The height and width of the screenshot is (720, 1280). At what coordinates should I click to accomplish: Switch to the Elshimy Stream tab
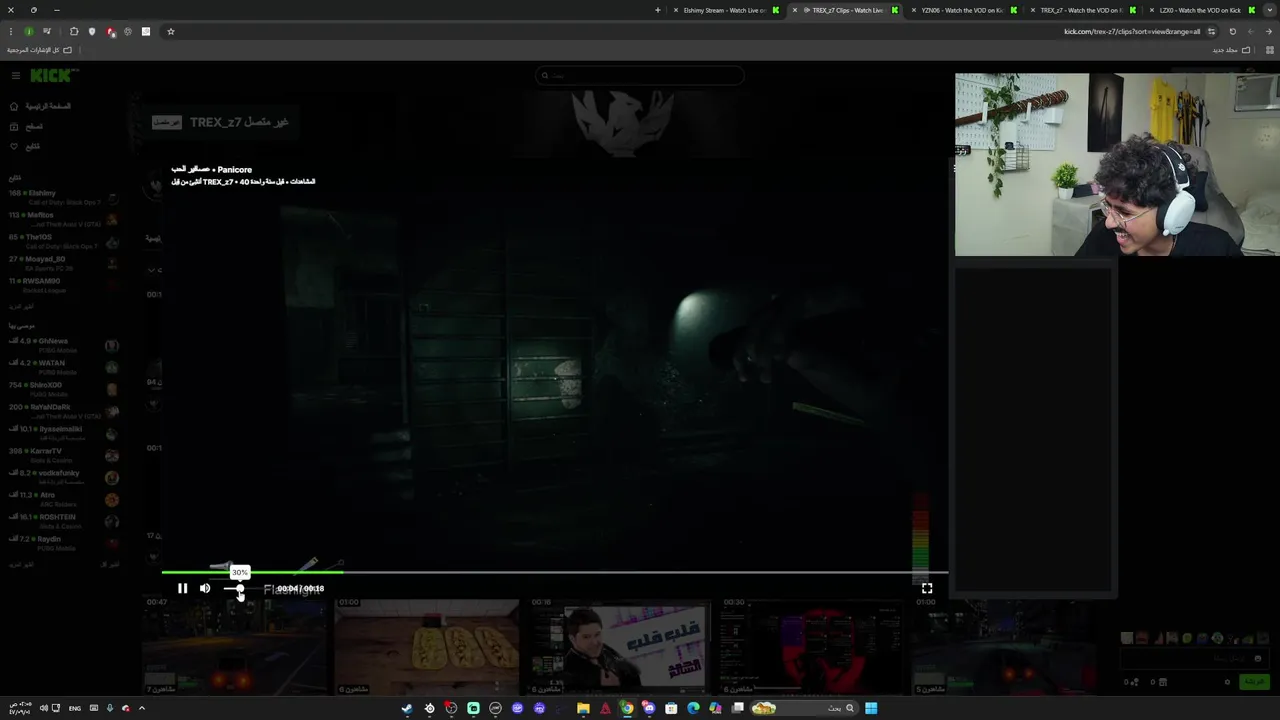725,10
